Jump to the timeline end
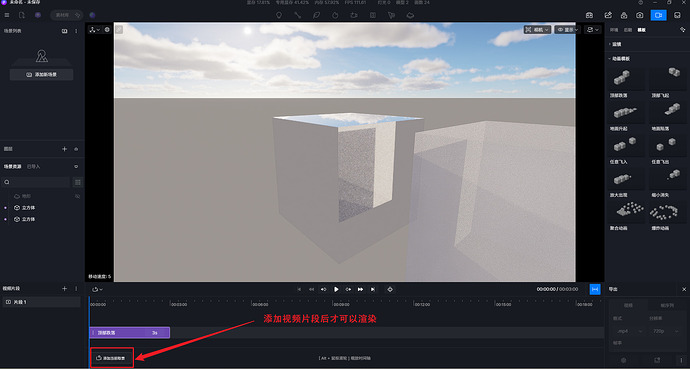Screen dimensions: 690x369 [373, 289]
